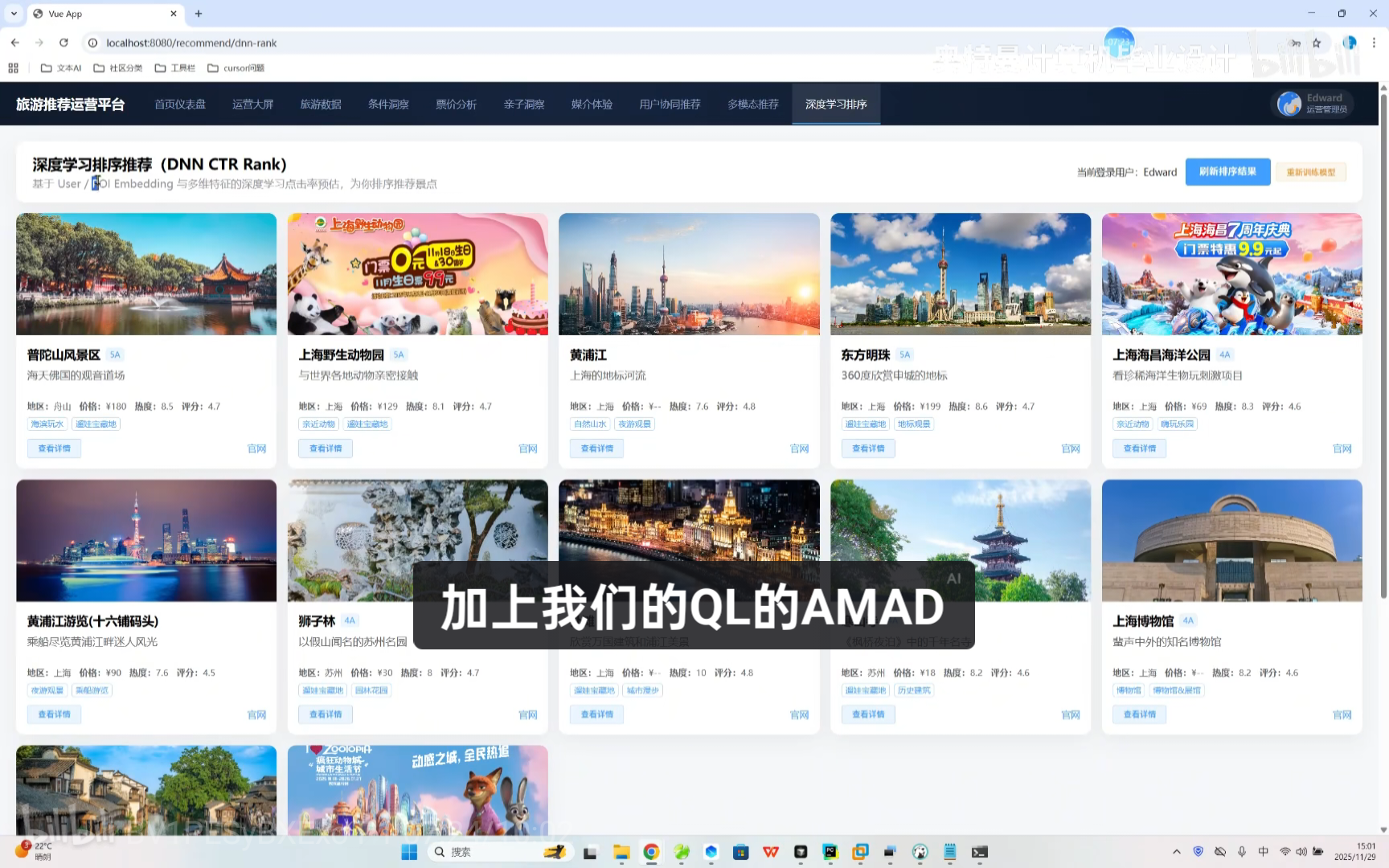Open 东方明珠 skyline photo
The image size is (1389, 868).
(x=961, y=274)
